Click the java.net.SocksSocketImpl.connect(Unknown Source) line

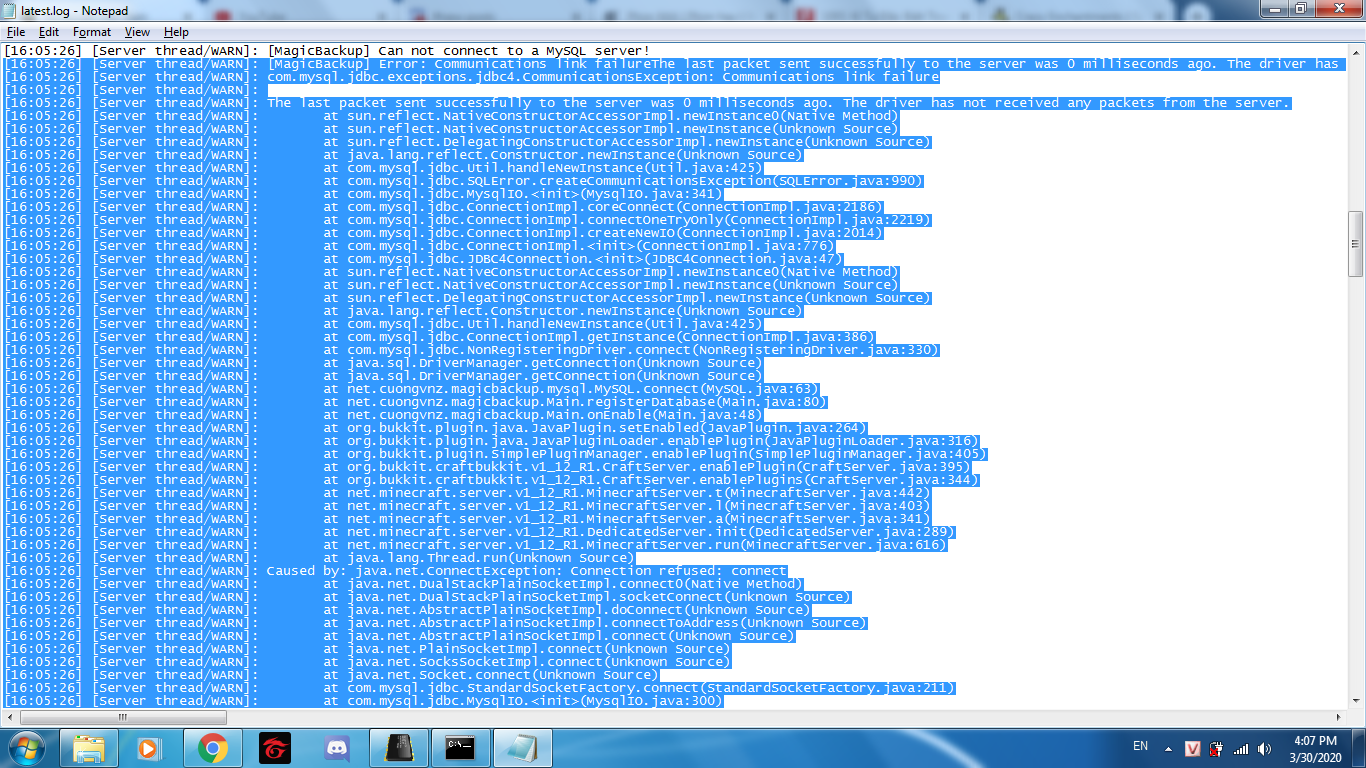tap(369, 662)
